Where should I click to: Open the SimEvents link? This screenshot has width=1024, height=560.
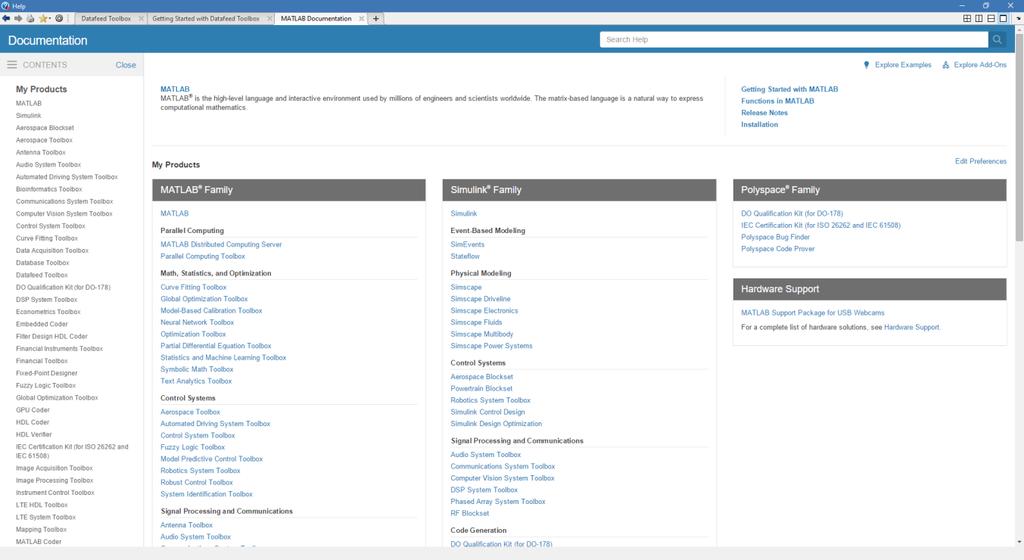pos(468,245)
